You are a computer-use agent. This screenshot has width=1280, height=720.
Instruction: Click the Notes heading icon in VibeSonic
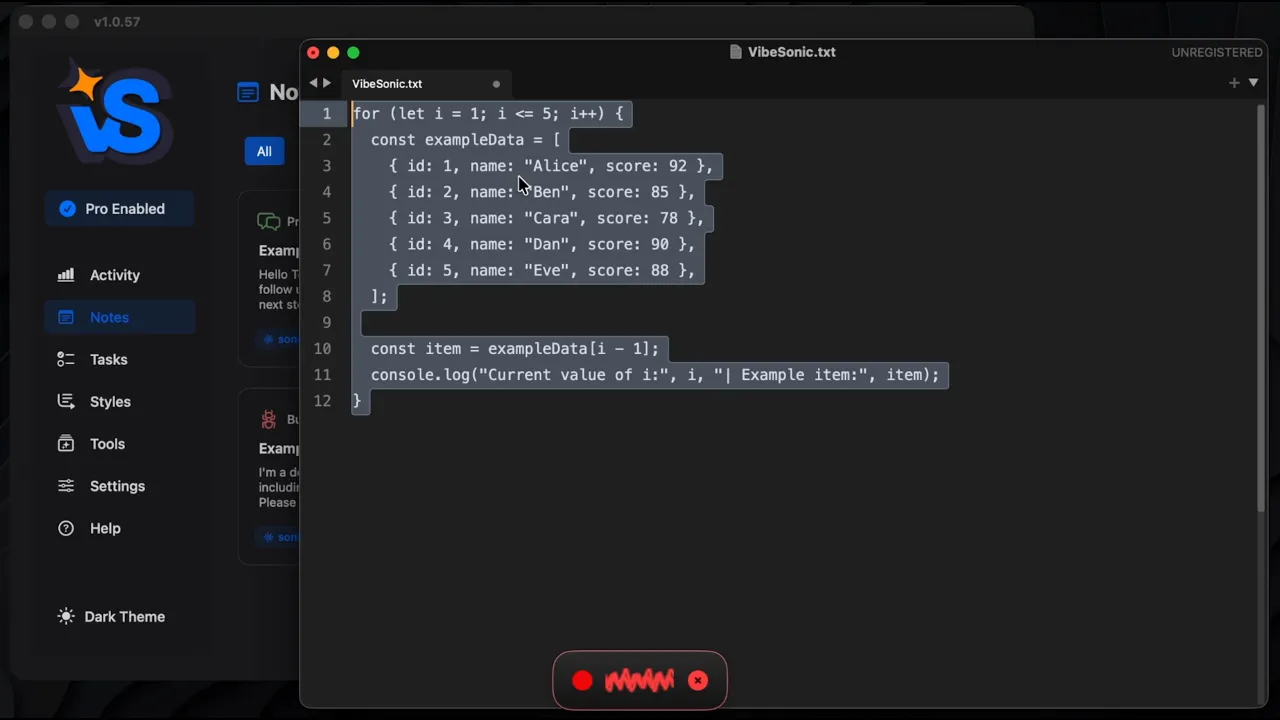click(x=247, y=93)
